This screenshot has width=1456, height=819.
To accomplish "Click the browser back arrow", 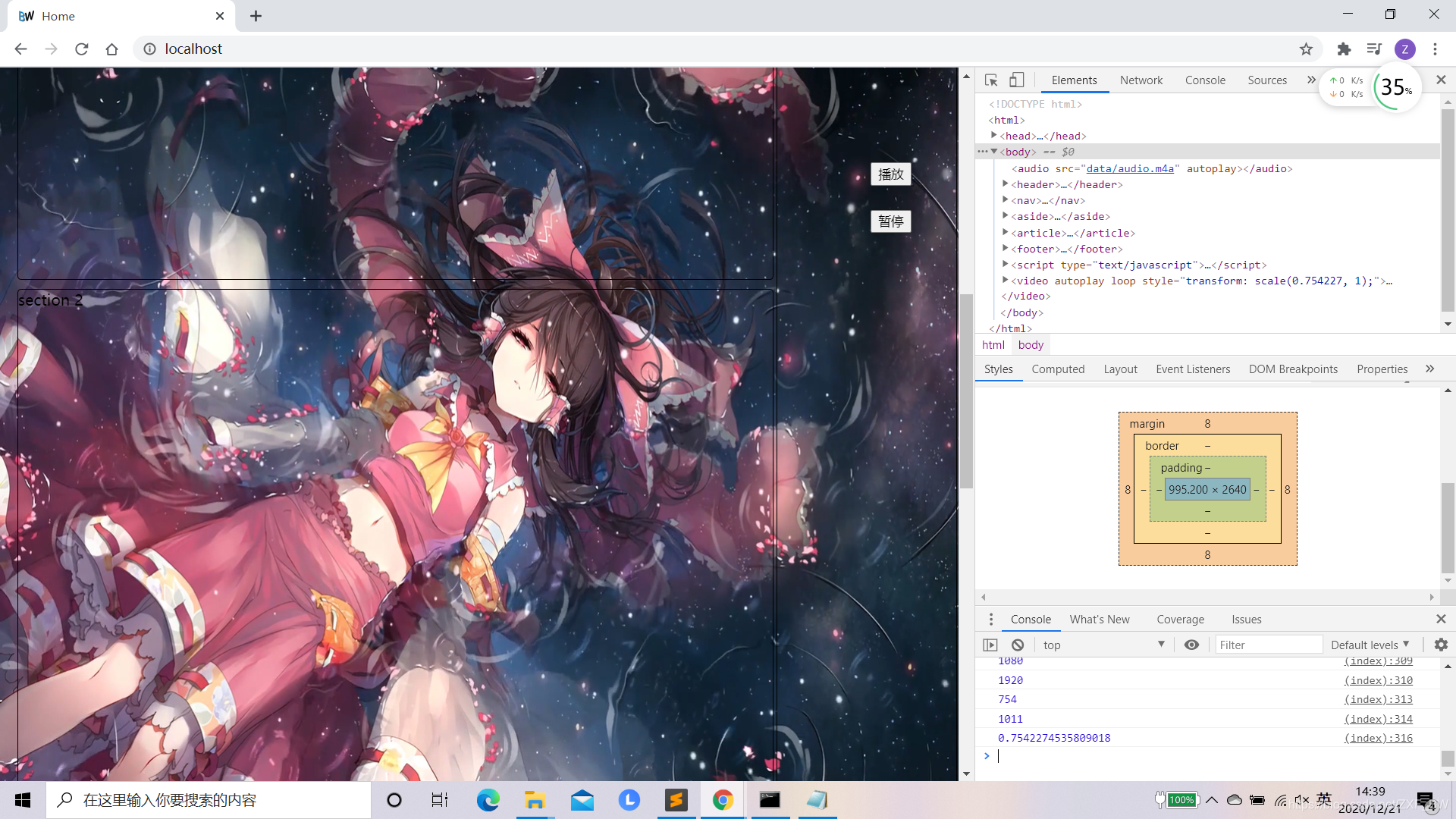I will pos(20,49).
